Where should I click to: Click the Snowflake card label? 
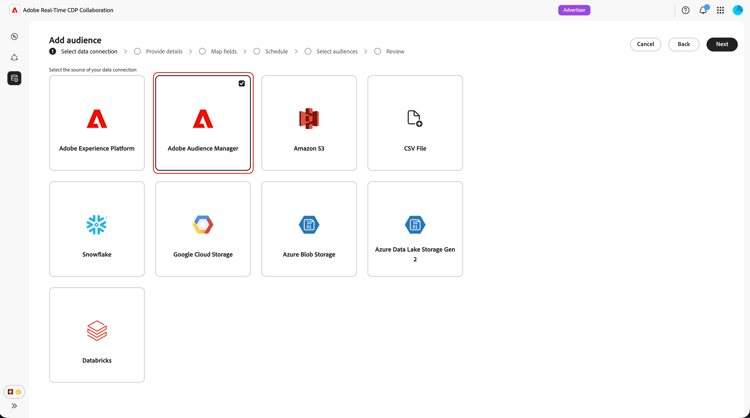pyautogui.click(x=97, y=254)
